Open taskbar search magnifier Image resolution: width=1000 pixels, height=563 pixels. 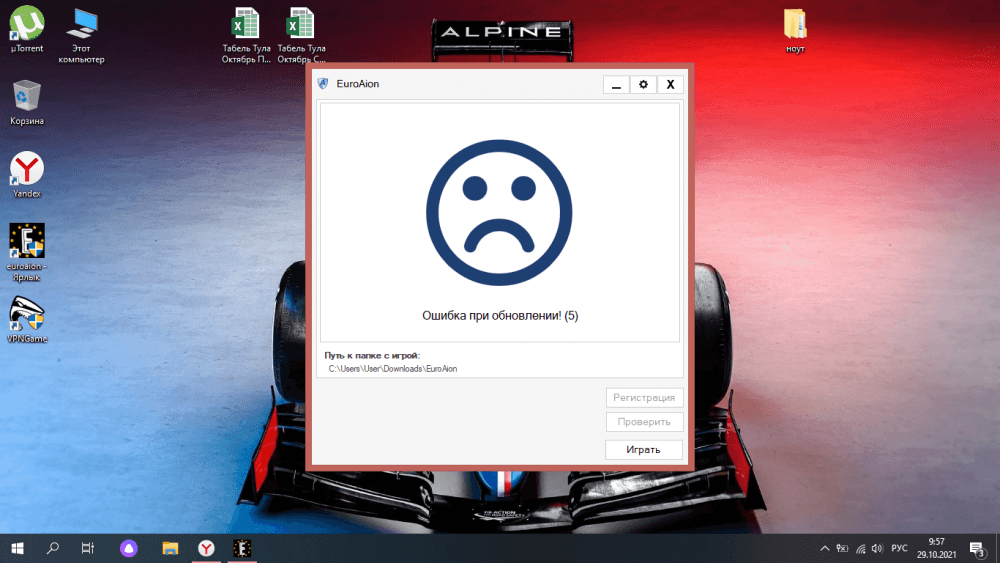[53, 547]
